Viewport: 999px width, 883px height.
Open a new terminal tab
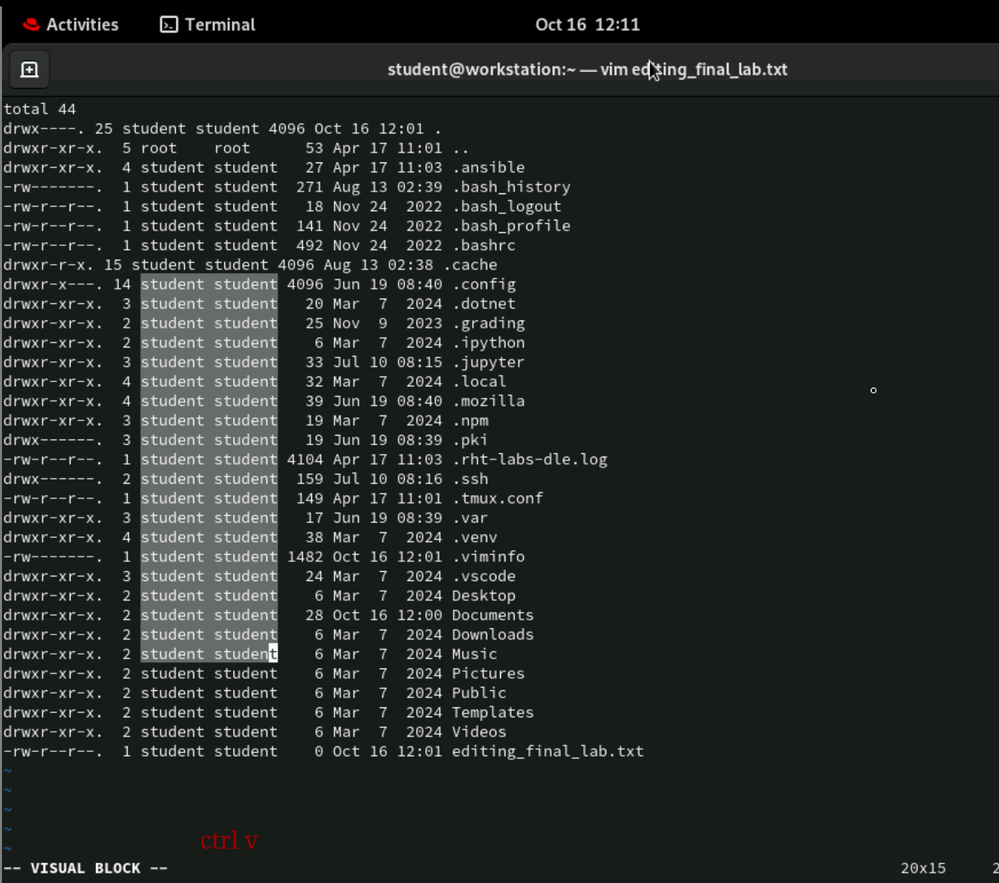(29, 70)
